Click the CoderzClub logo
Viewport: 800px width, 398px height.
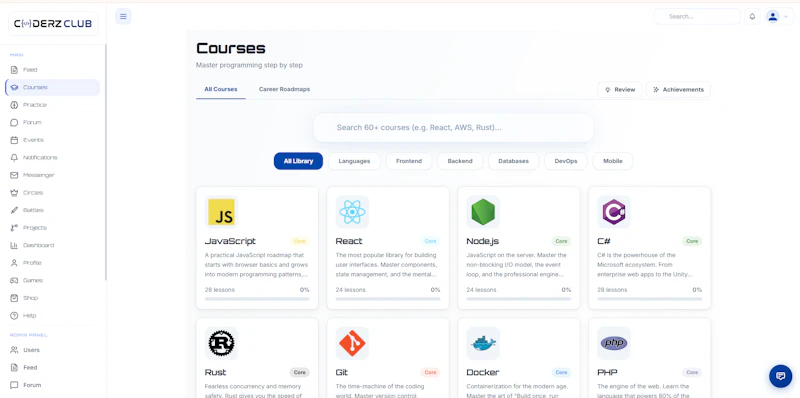click(x=53, y=23)
